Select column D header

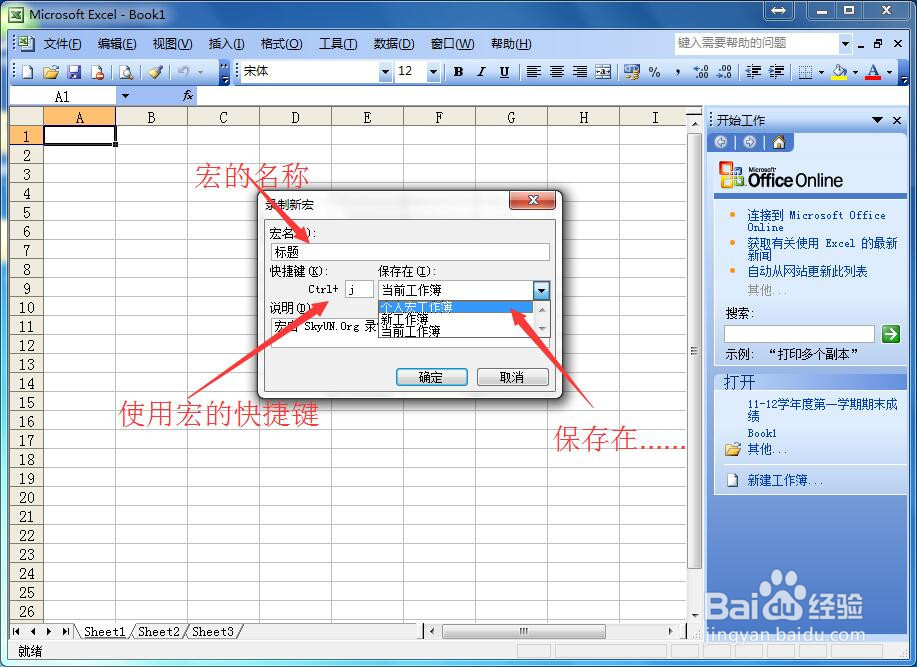[x=295, y=117]
